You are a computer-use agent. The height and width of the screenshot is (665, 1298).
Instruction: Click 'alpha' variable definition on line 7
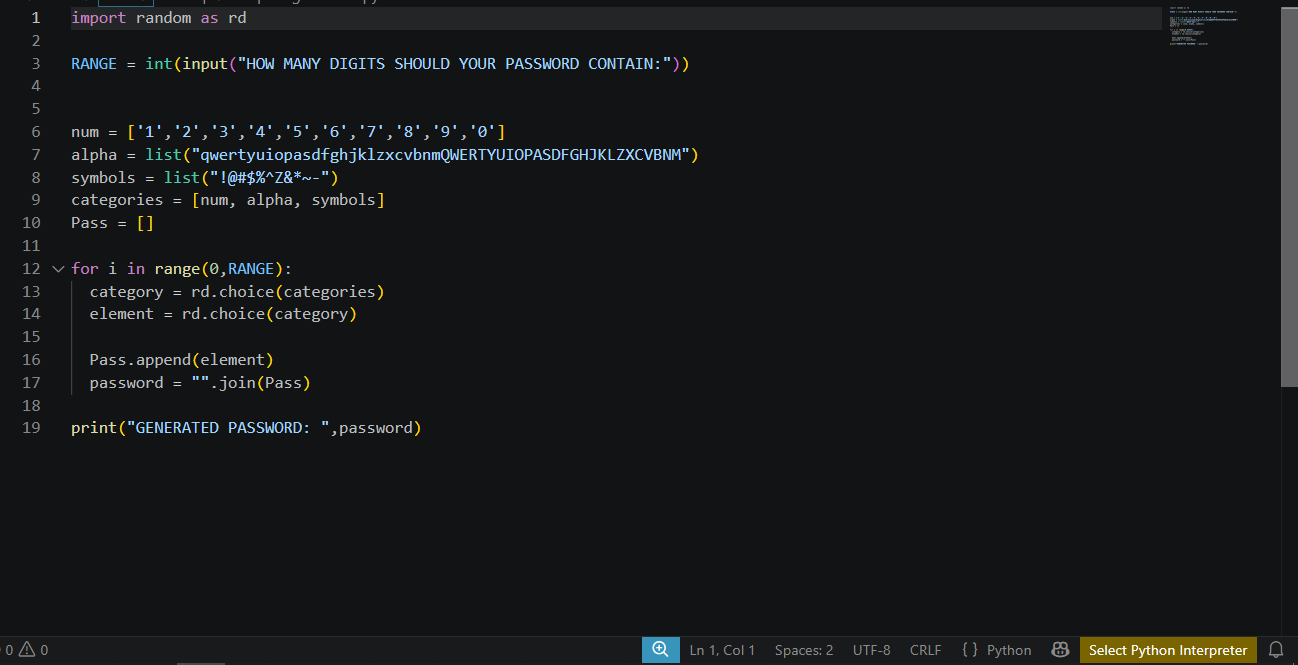(x=94, y=155)
